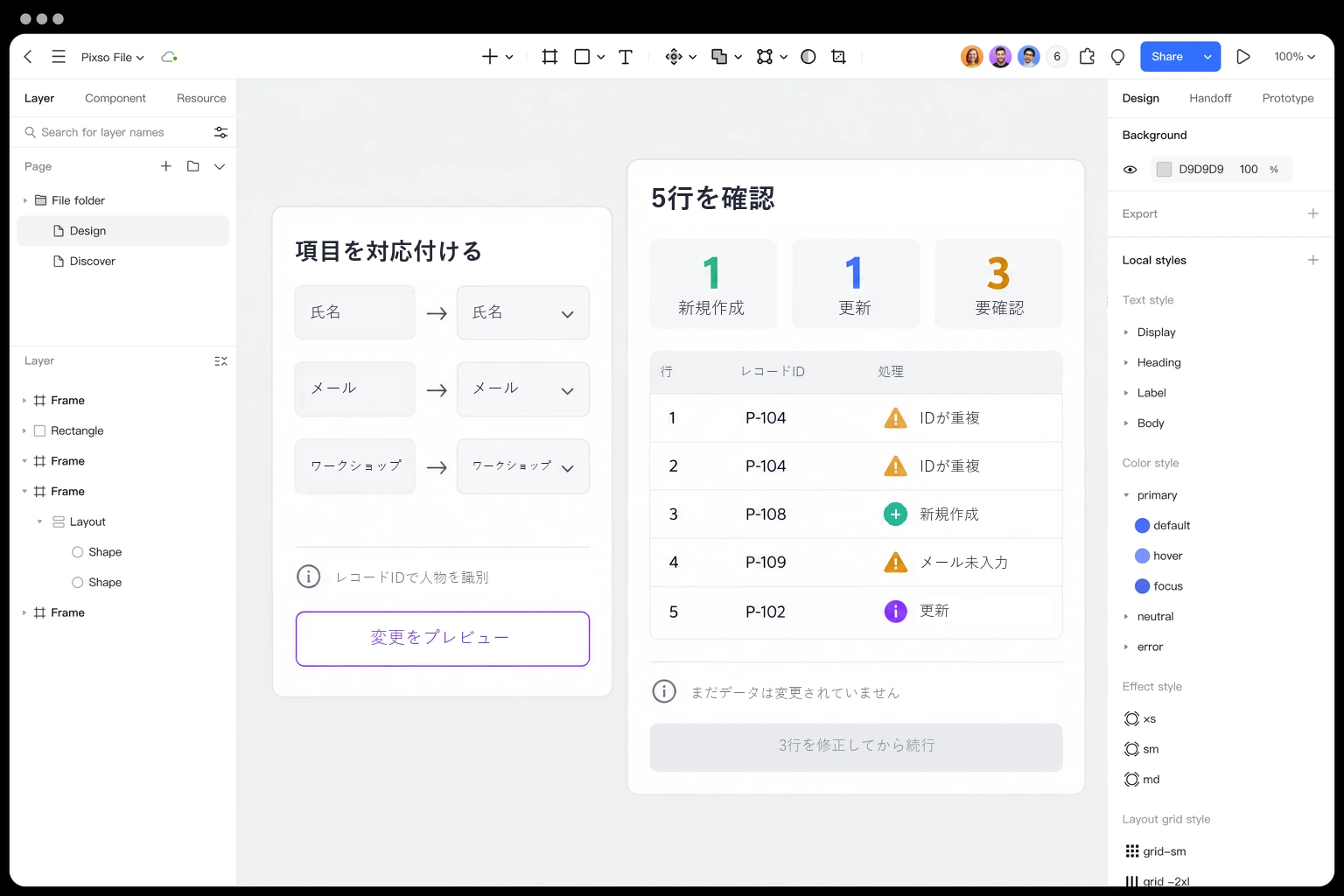1344x896 pixels.
Task: Select the Frame tool in the toolbar
Action: [549, 57]
